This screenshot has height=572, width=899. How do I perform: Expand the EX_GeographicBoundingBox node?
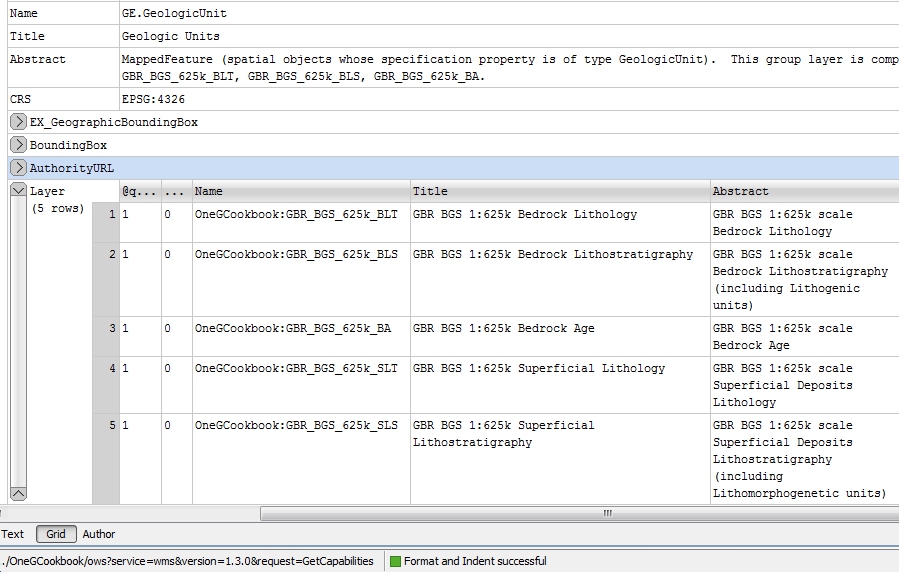click(18, 122)
